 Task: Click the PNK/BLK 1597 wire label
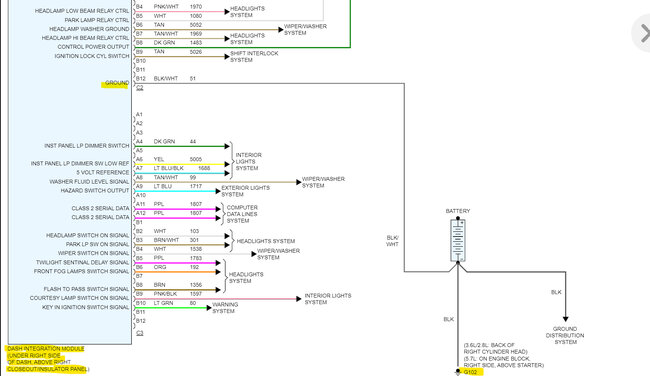coord(178,294)
